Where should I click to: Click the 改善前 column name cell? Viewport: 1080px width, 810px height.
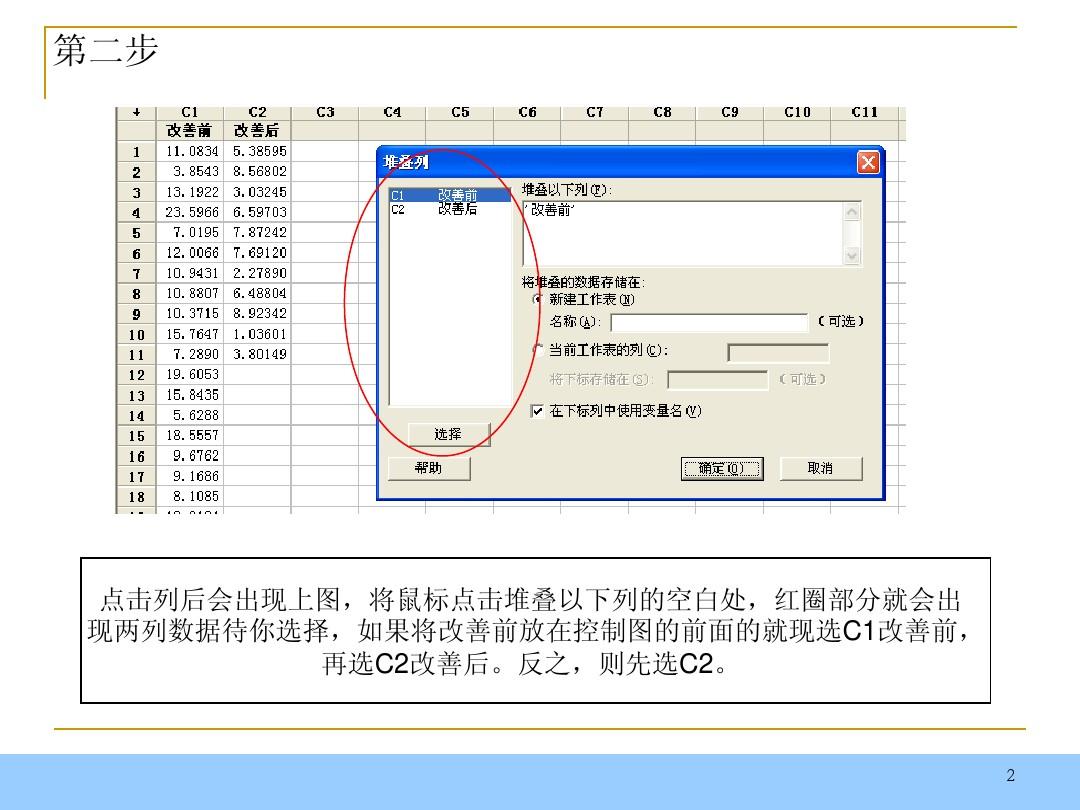click(190, 130)
